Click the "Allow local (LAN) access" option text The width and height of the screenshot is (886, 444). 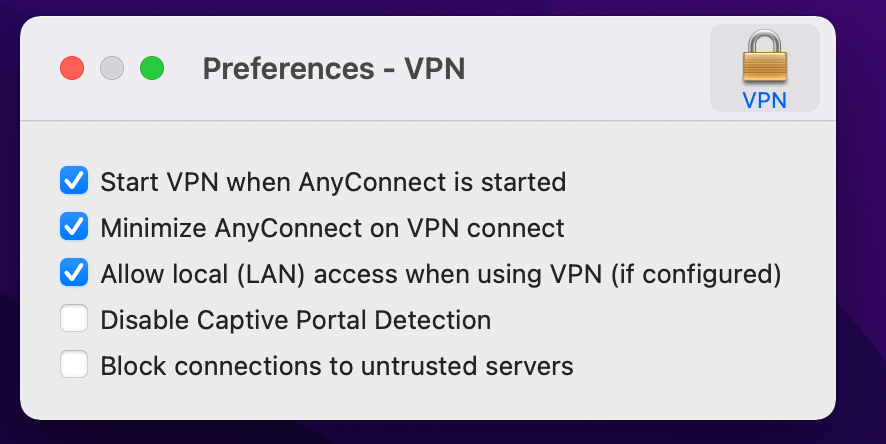tap(440, 274)
